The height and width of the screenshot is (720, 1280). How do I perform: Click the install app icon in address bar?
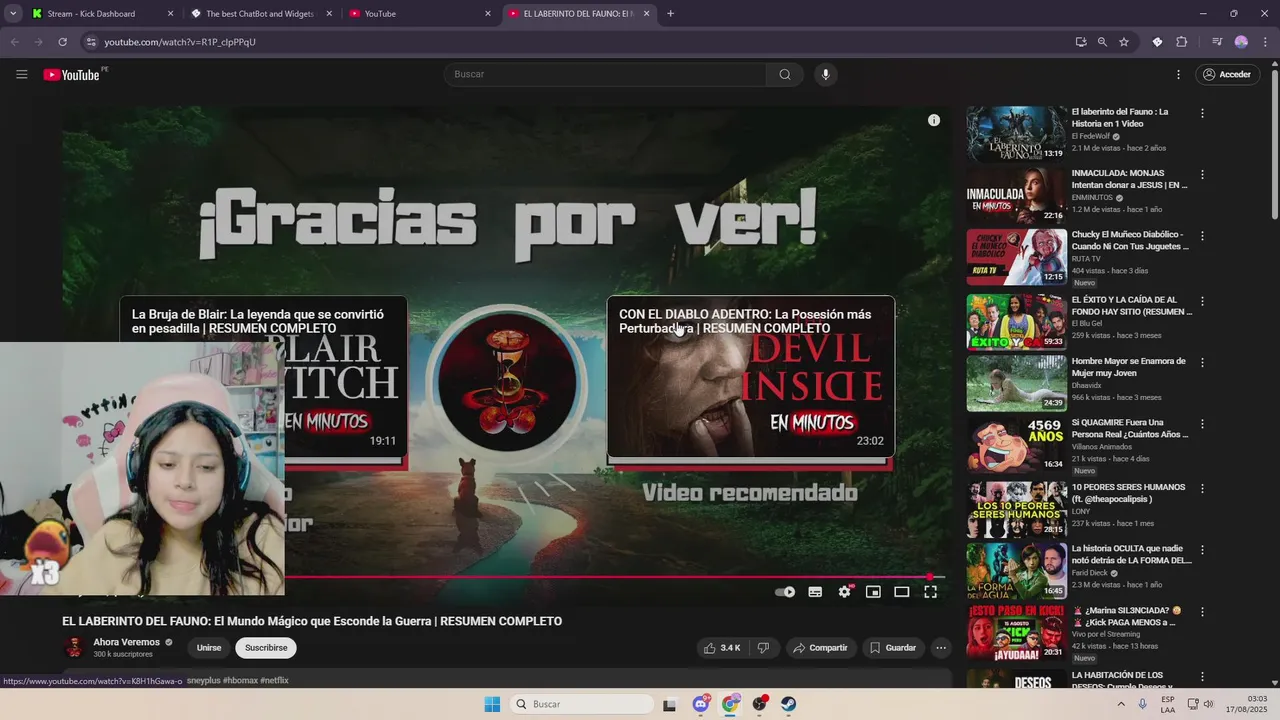coord(1080,42)
